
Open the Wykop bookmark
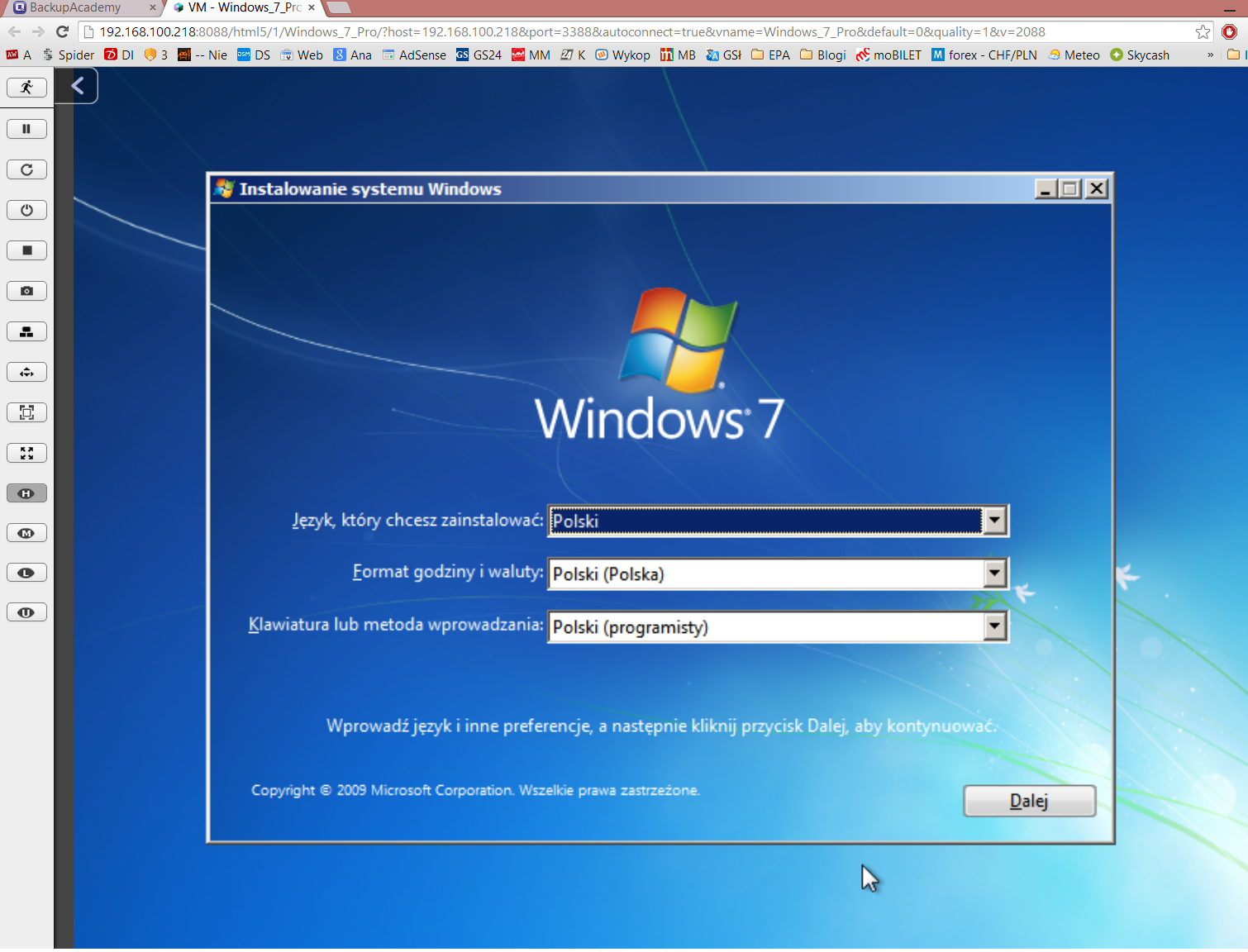[x=623, y=55]
